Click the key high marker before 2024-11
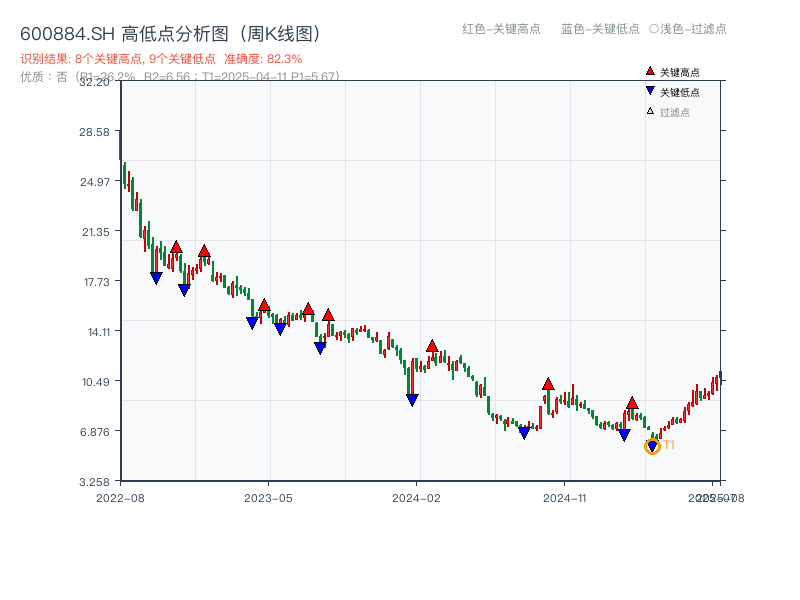The width and height of the screenshot is (800, 600). (548, 384)
